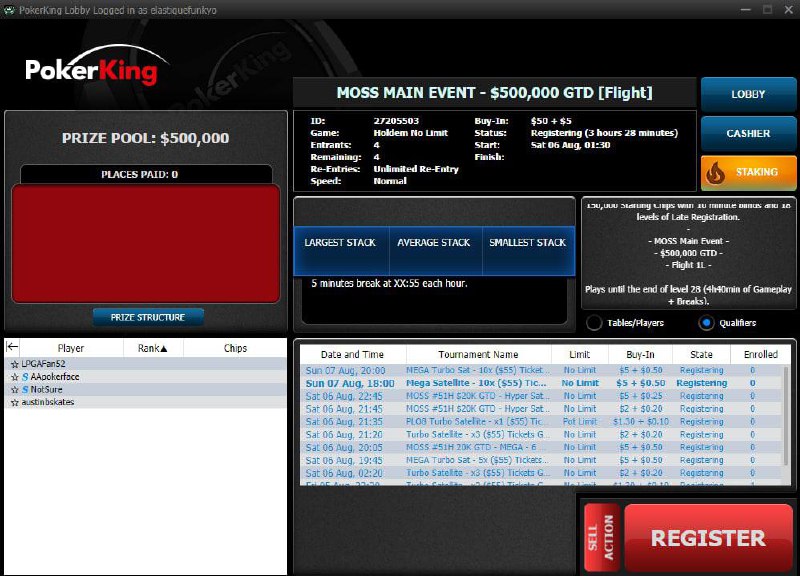Select the Sun 07 Aug, 20:00 satellite row

(x=542, y=370)
